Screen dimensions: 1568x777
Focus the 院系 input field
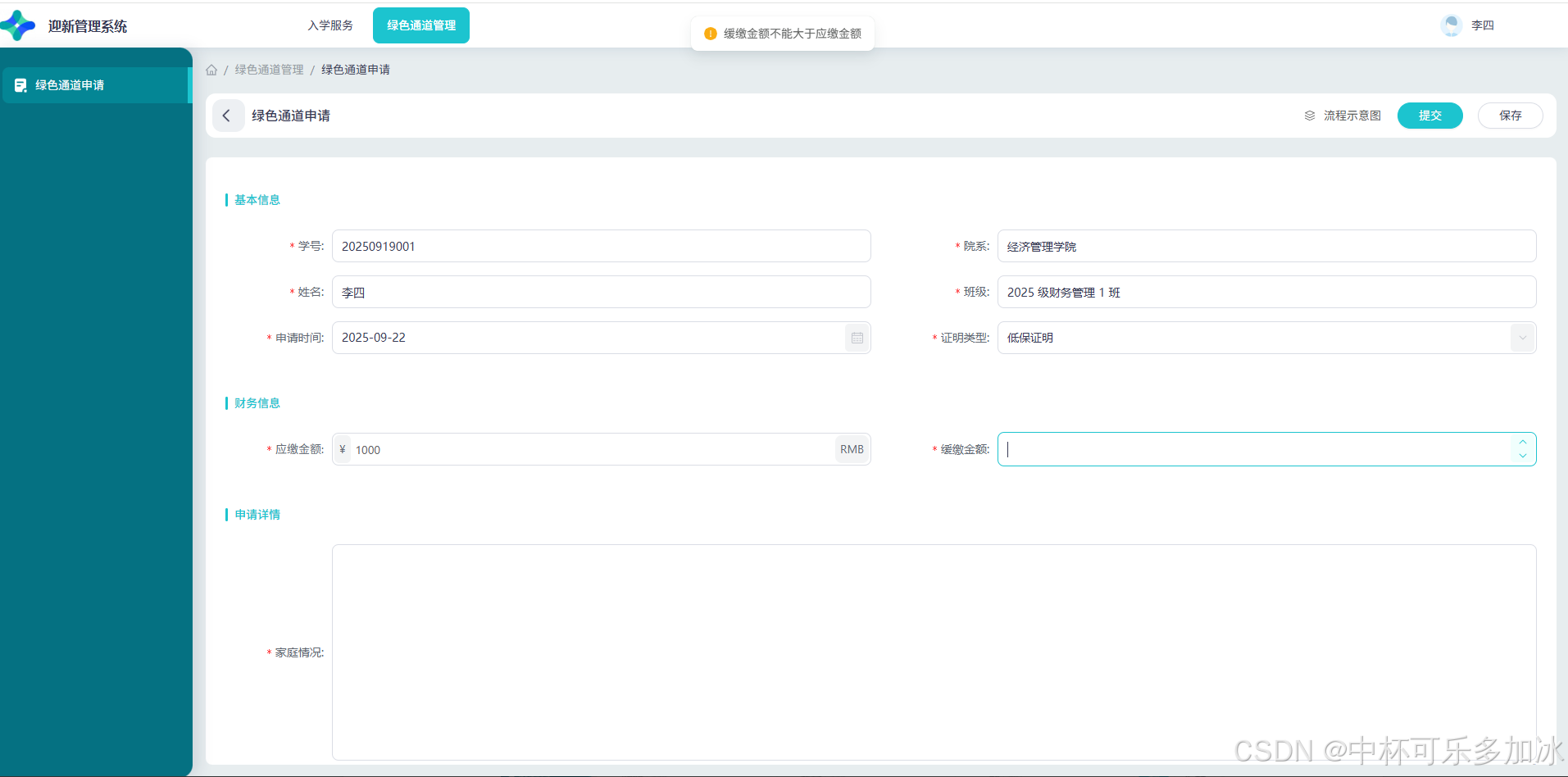point(1267,246)
